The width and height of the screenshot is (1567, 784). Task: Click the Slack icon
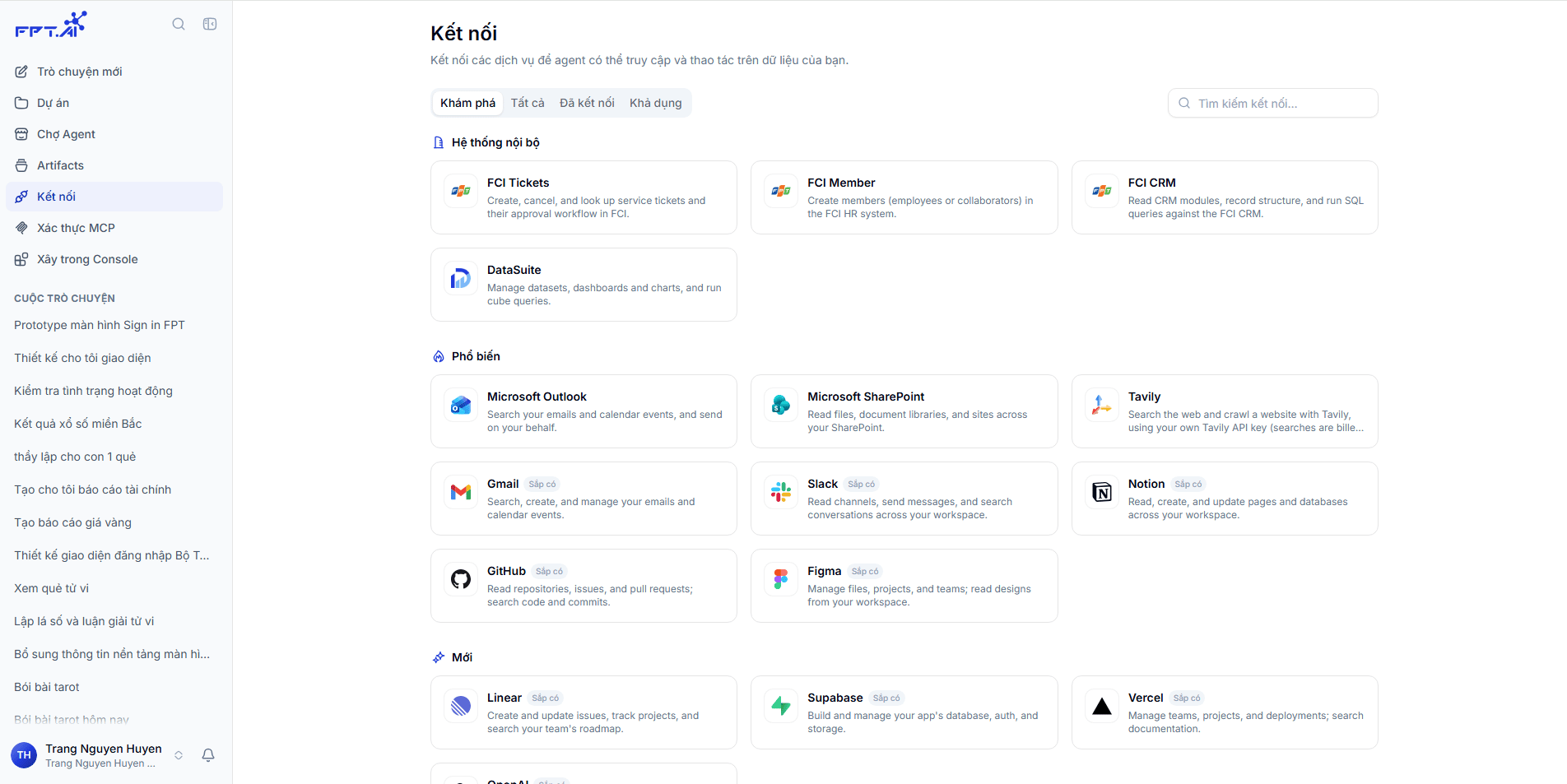click(x=781, y=492)
